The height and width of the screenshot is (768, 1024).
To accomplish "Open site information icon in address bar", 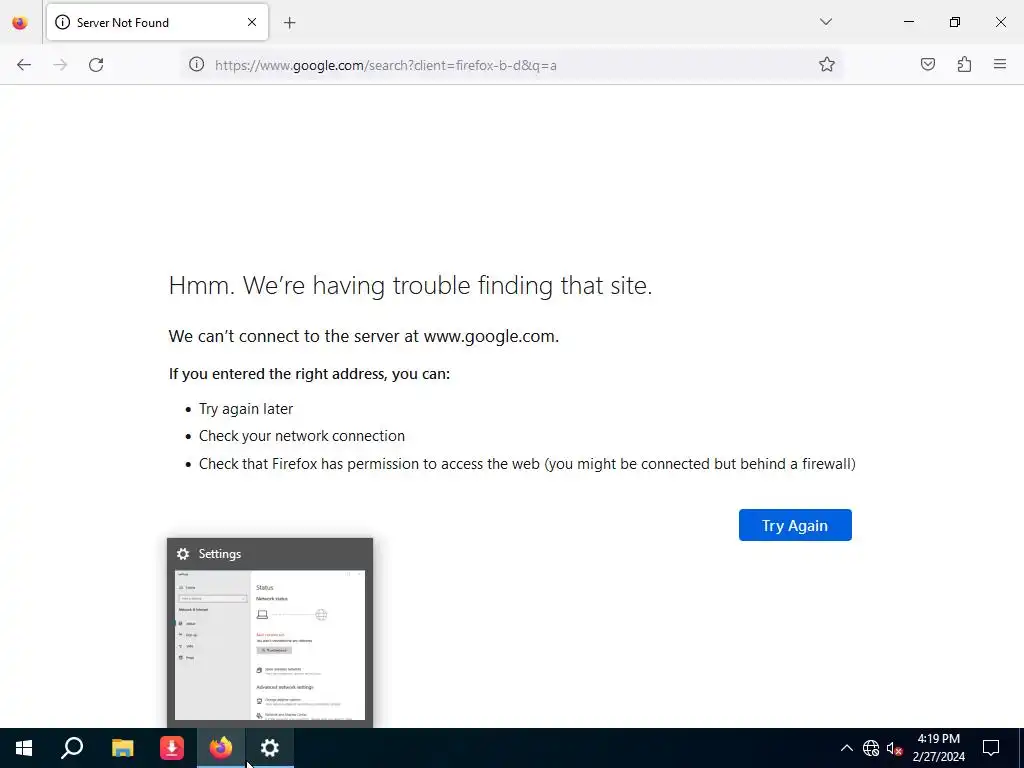I will pyautogui.click(x=197, y=65).
